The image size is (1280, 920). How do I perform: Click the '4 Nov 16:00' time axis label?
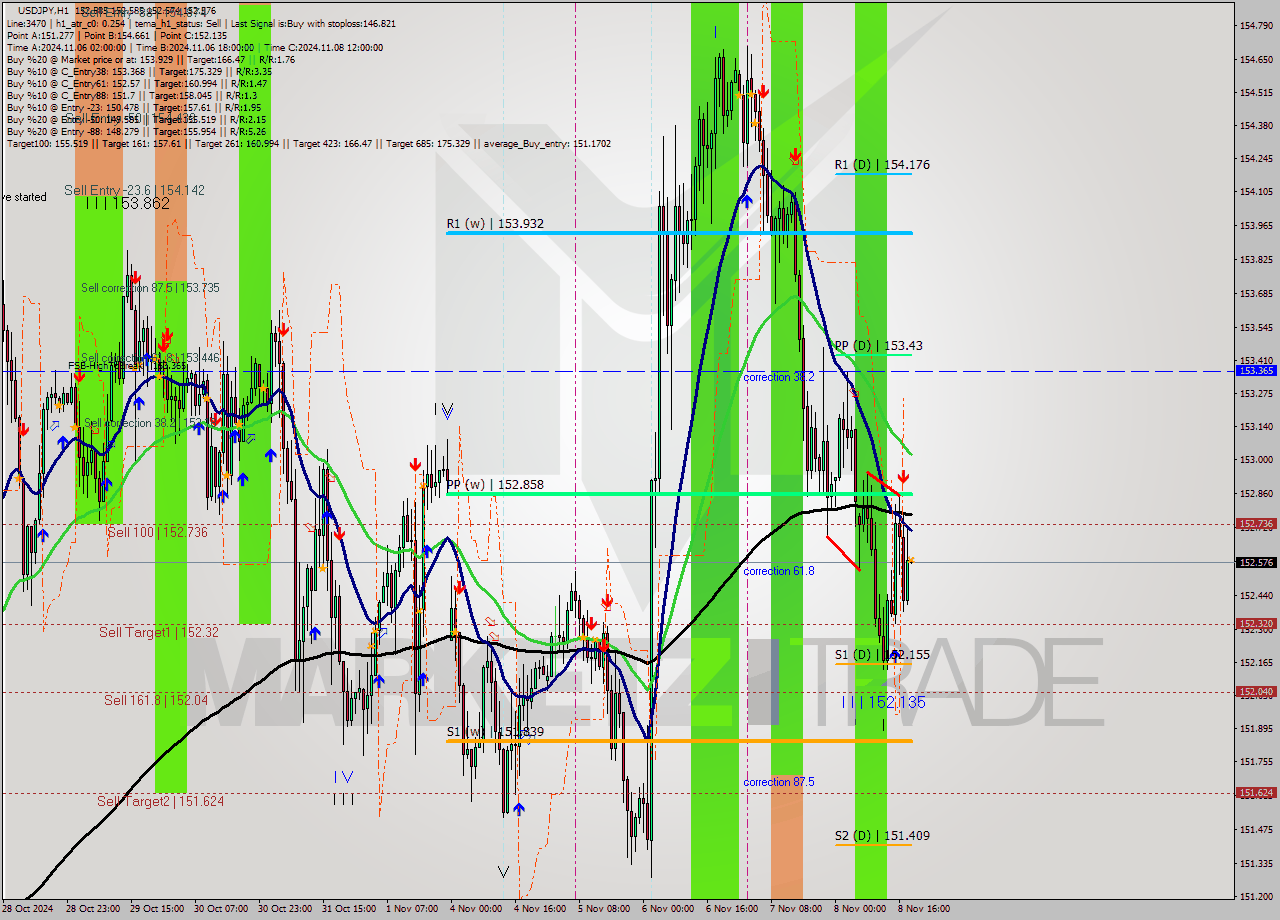540,909
